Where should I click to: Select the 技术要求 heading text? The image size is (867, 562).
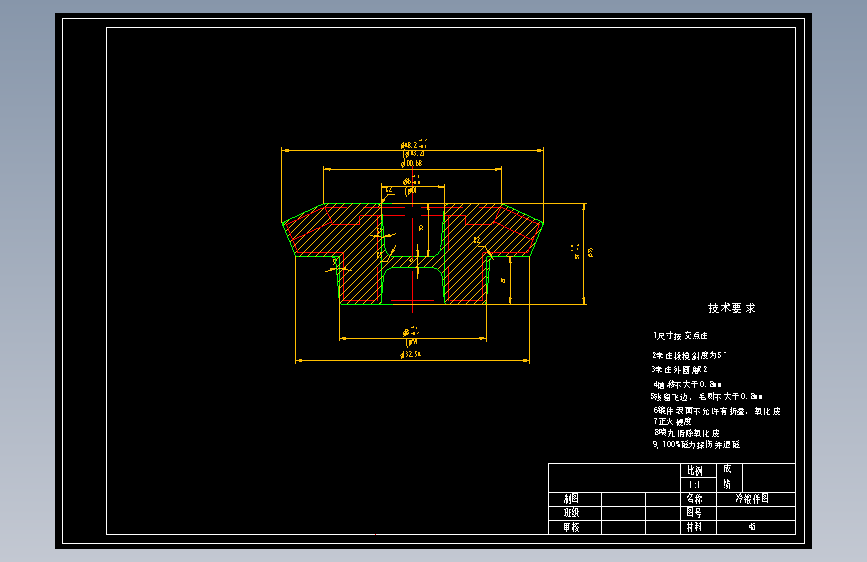[732, 308]
